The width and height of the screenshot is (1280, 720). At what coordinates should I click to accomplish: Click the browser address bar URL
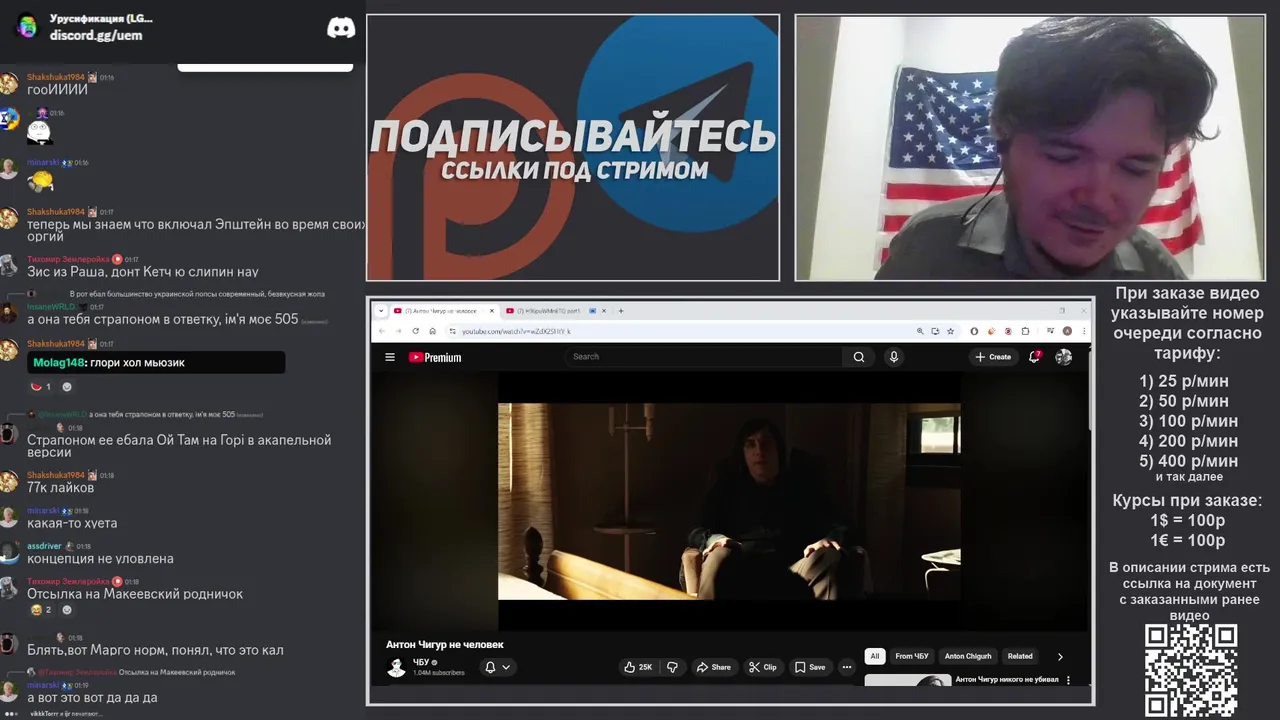click(516, 331)
